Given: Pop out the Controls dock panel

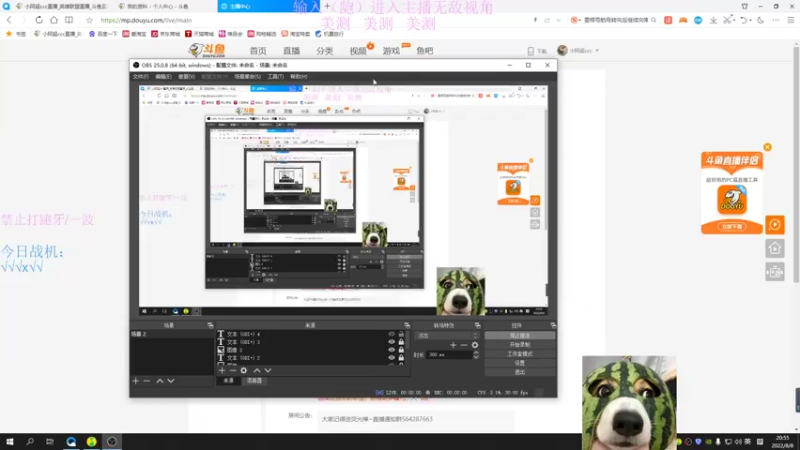Looking at the screenshot, I should (553, 325).
